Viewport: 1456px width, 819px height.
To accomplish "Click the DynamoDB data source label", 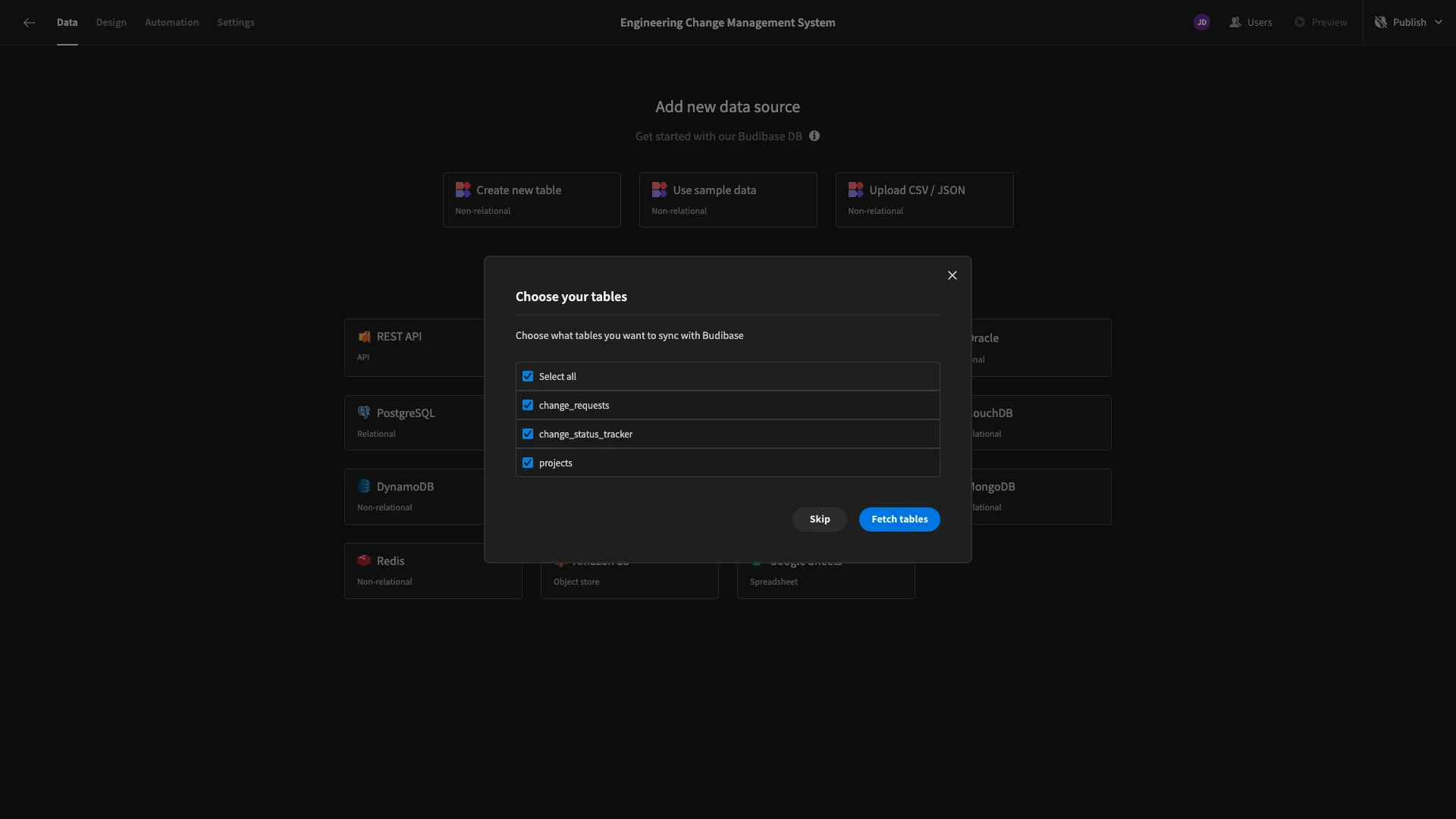I will pyautogui.click(x=405, y=486).
